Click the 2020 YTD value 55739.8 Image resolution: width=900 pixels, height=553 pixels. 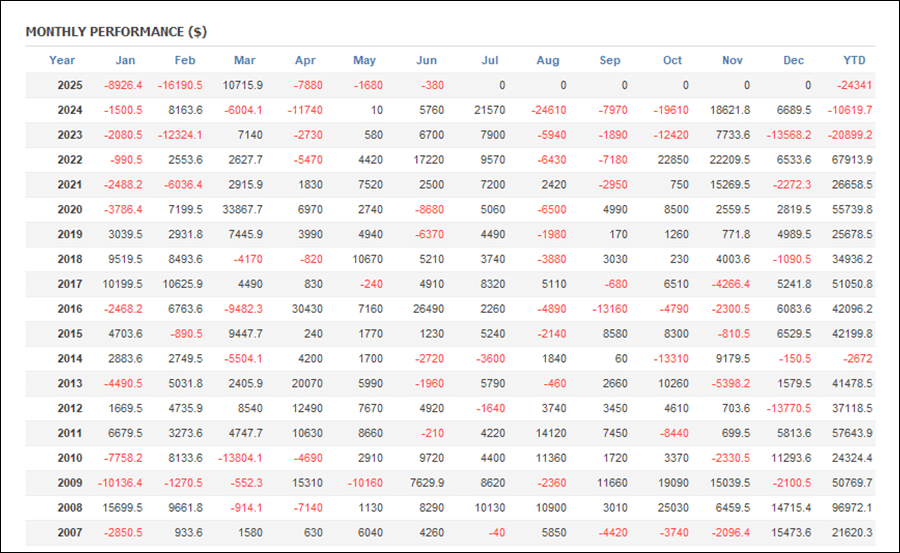click(x=852, y=209)
